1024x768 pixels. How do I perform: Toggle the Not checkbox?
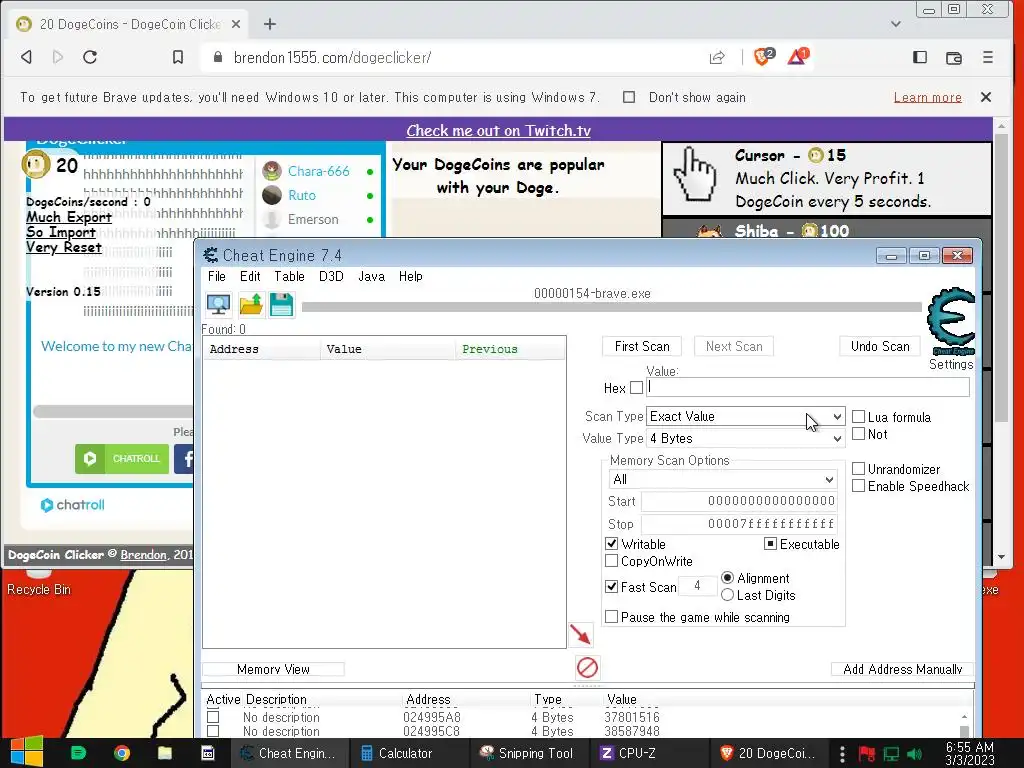(x=859, y=434)
